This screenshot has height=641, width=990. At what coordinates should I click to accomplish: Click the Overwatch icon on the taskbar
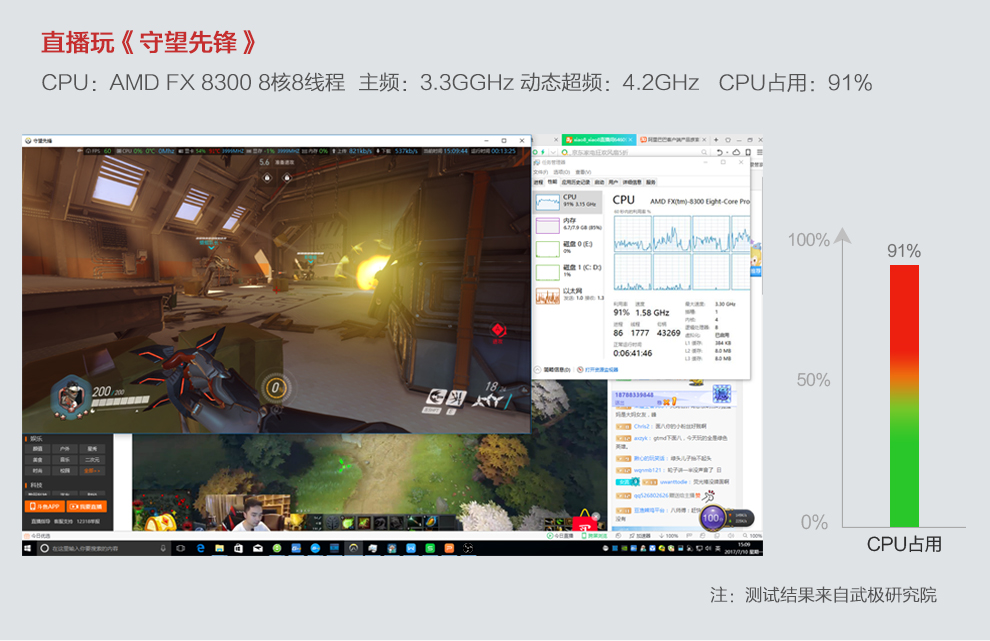(354, 548)
